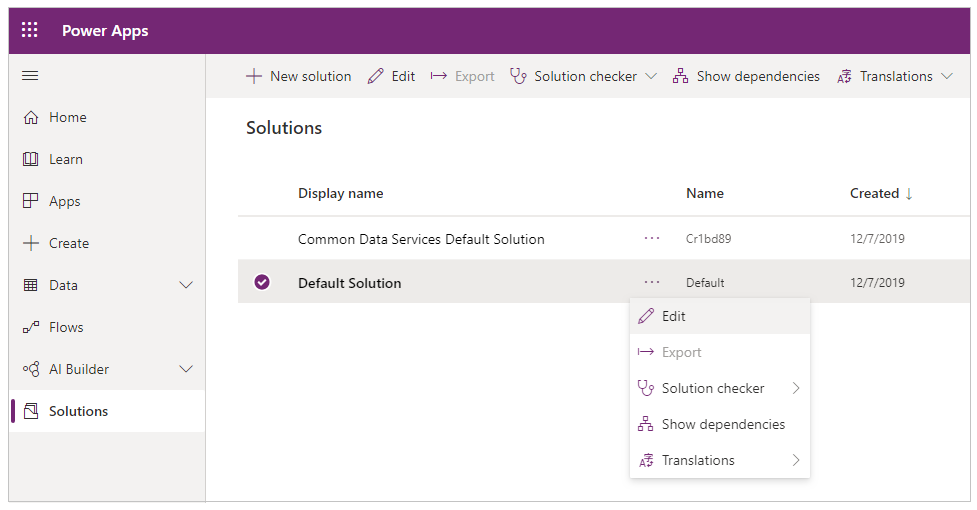Choose Solution checker from context menu
977x510 pixels.
tap(720, 388)
